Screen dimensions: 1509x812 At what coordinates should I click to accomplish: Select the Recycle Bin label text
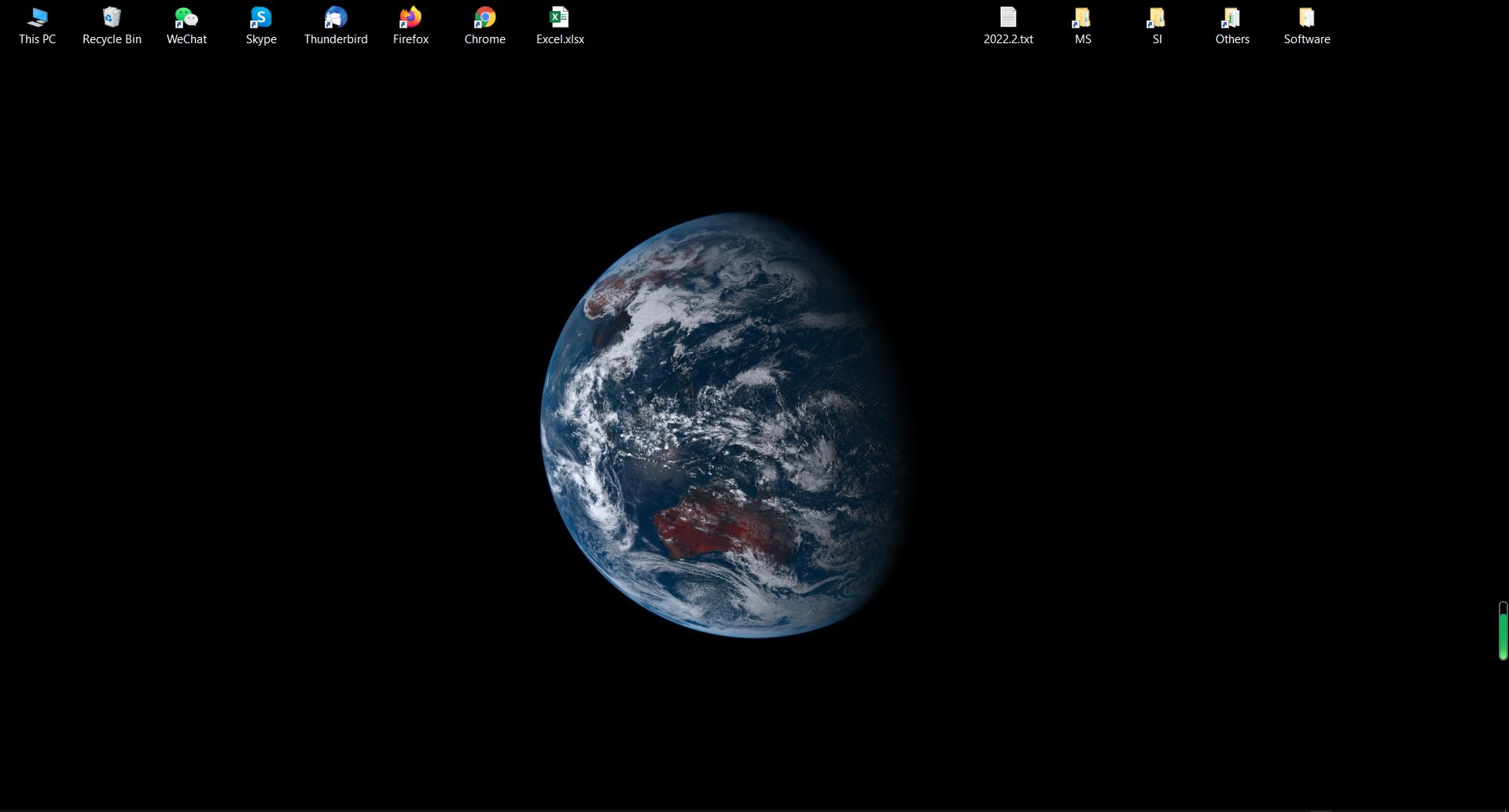tap(112, 38)
